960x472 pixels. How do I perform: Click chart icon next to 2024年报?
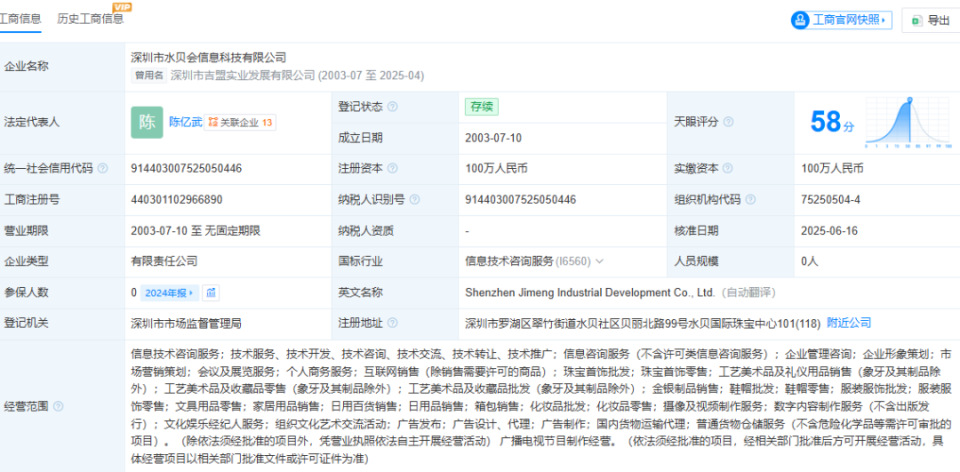pos(211,293)
